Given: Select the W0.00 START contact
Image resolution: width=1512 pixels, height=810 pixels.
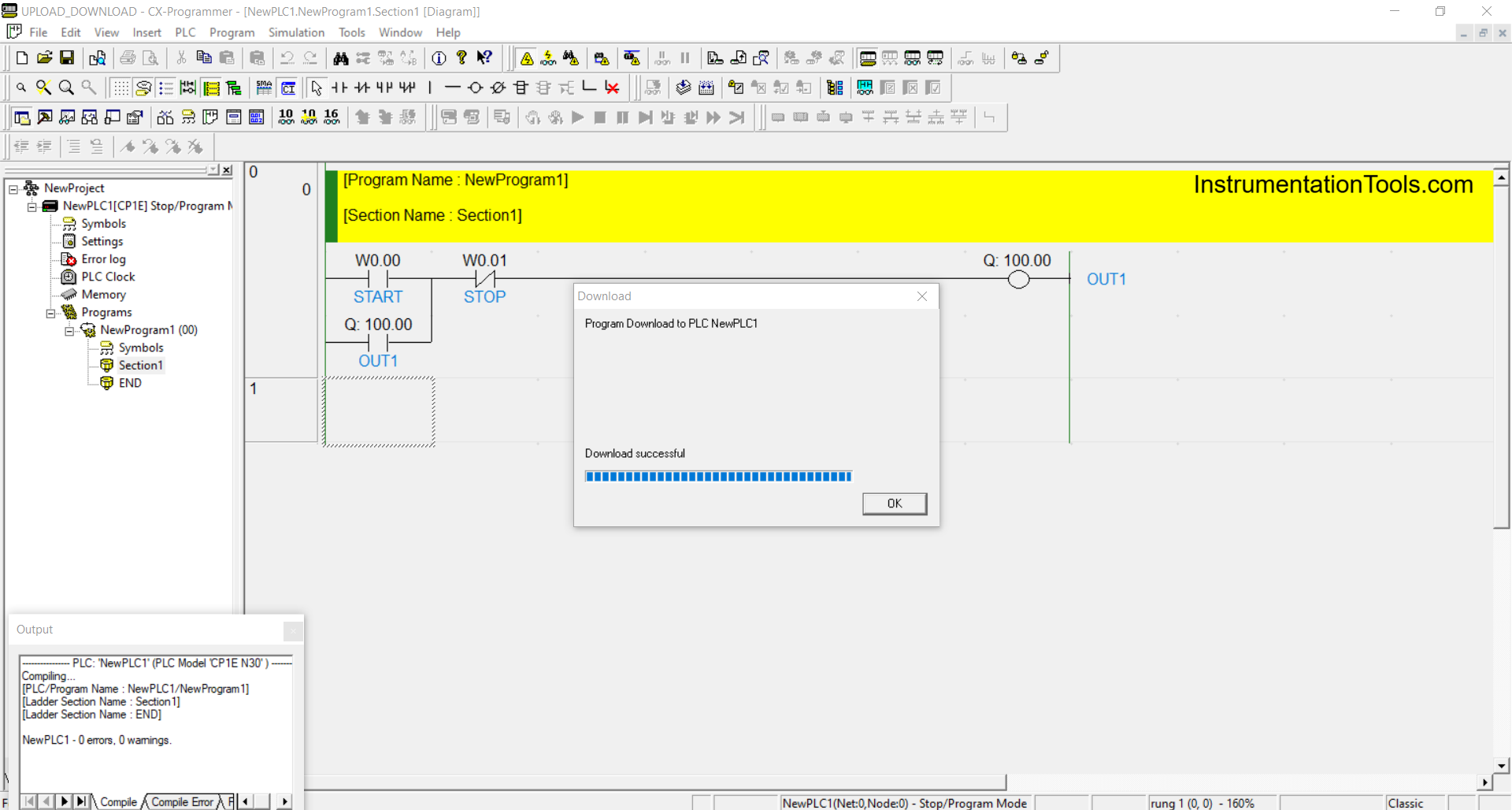Looking at the screenshot, I should coord(378,279).
